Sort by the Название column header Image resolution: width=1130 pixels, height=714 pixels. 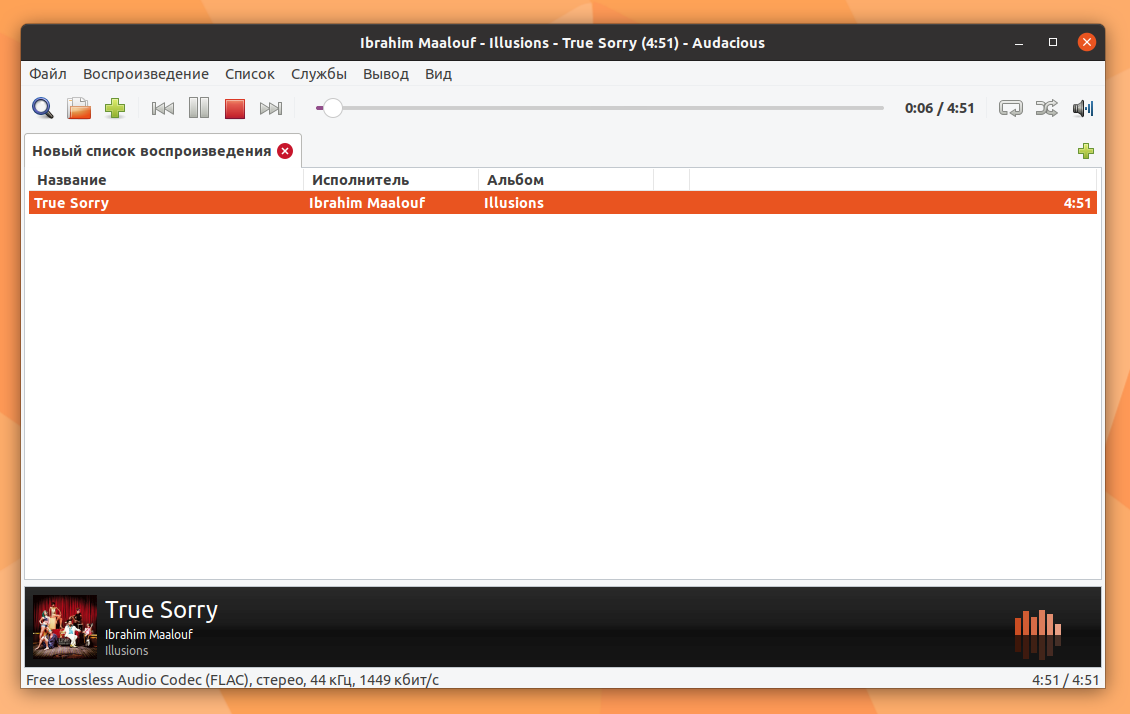pyautogui.click(x=166, y=179)
